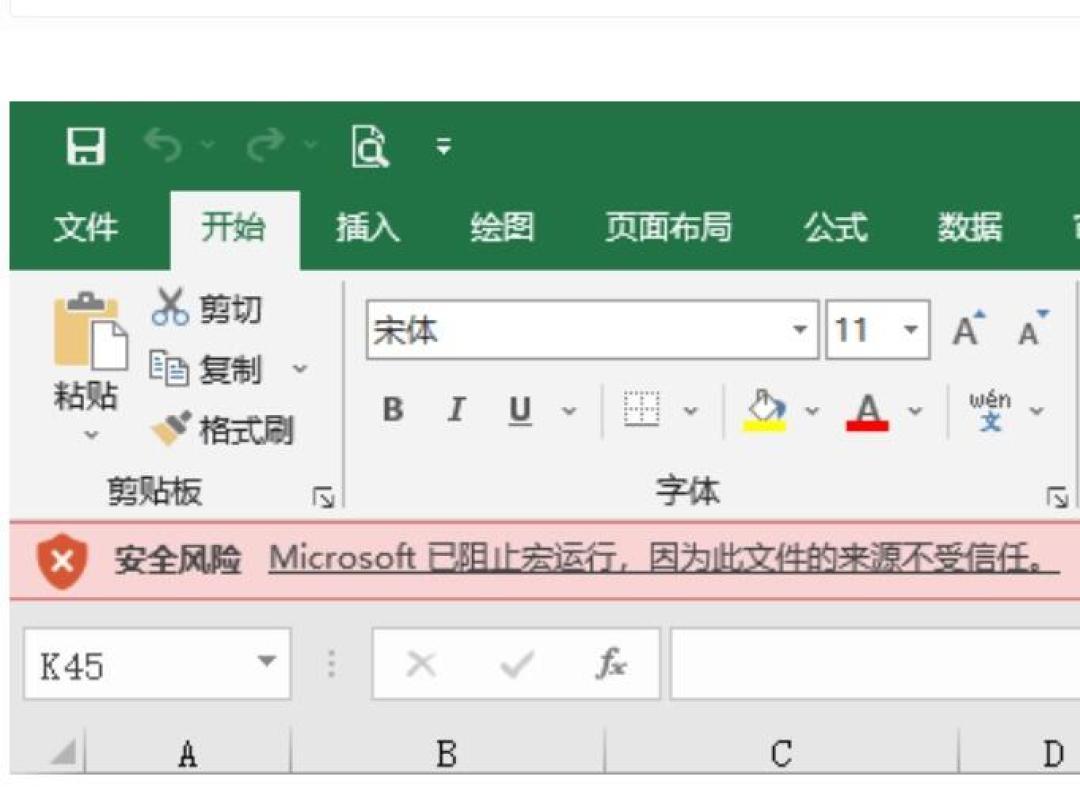Expand the Undo history dropdown arrow
This screenshot has height=811, width=1080.
207,145
